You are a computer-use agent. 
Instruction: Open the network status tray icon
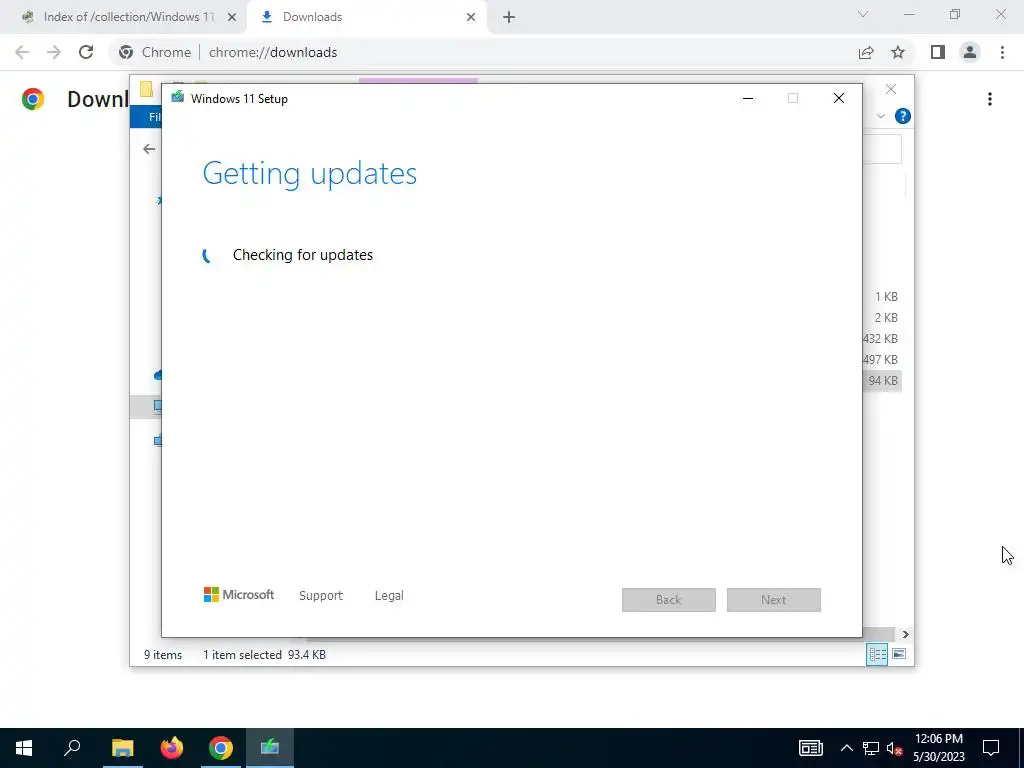pos(871,748)
